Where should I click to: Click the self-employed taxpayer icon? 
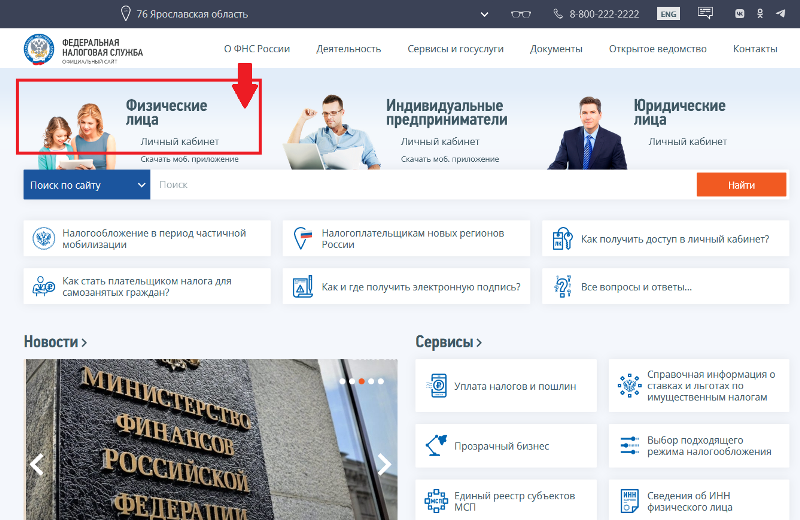[43, 286]
